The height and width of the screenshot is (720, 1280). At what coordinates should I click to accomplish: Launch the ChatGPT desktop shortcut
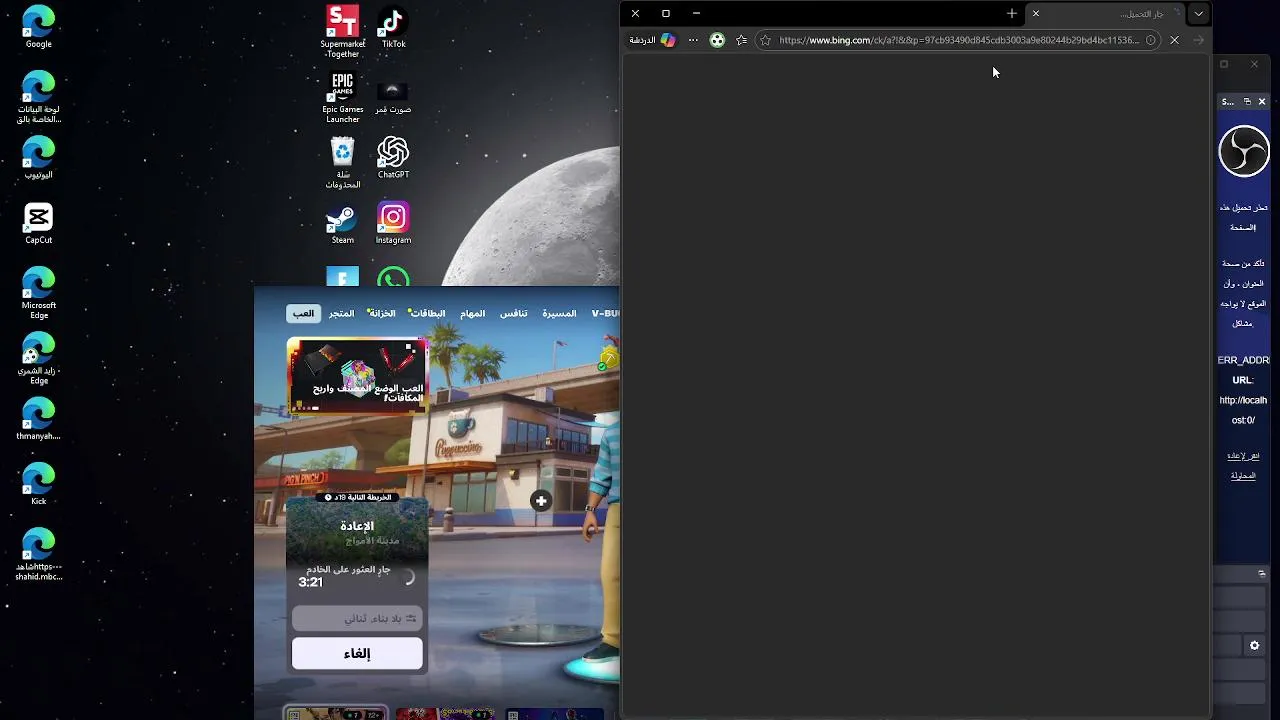click(393, 157)
